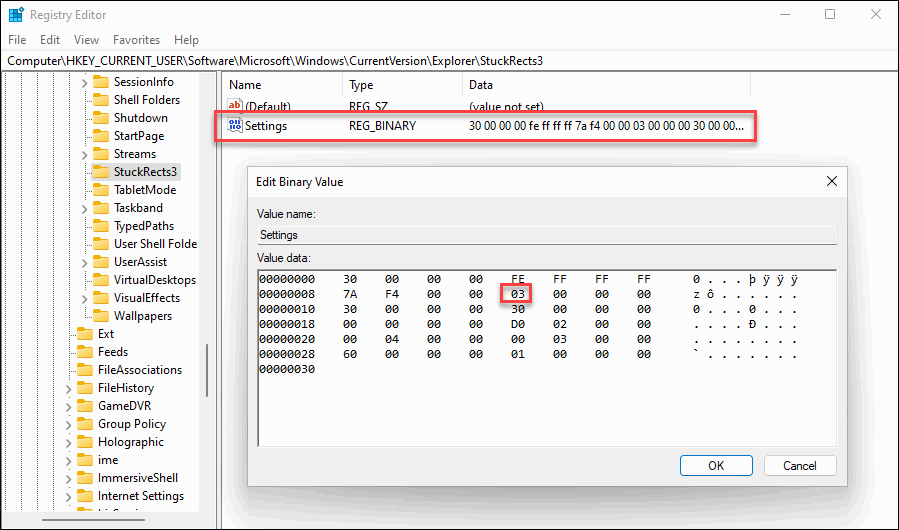Screen dimensions: 899x530
Task: Click the tree pane vertical scrollbar
Action: 206,371
